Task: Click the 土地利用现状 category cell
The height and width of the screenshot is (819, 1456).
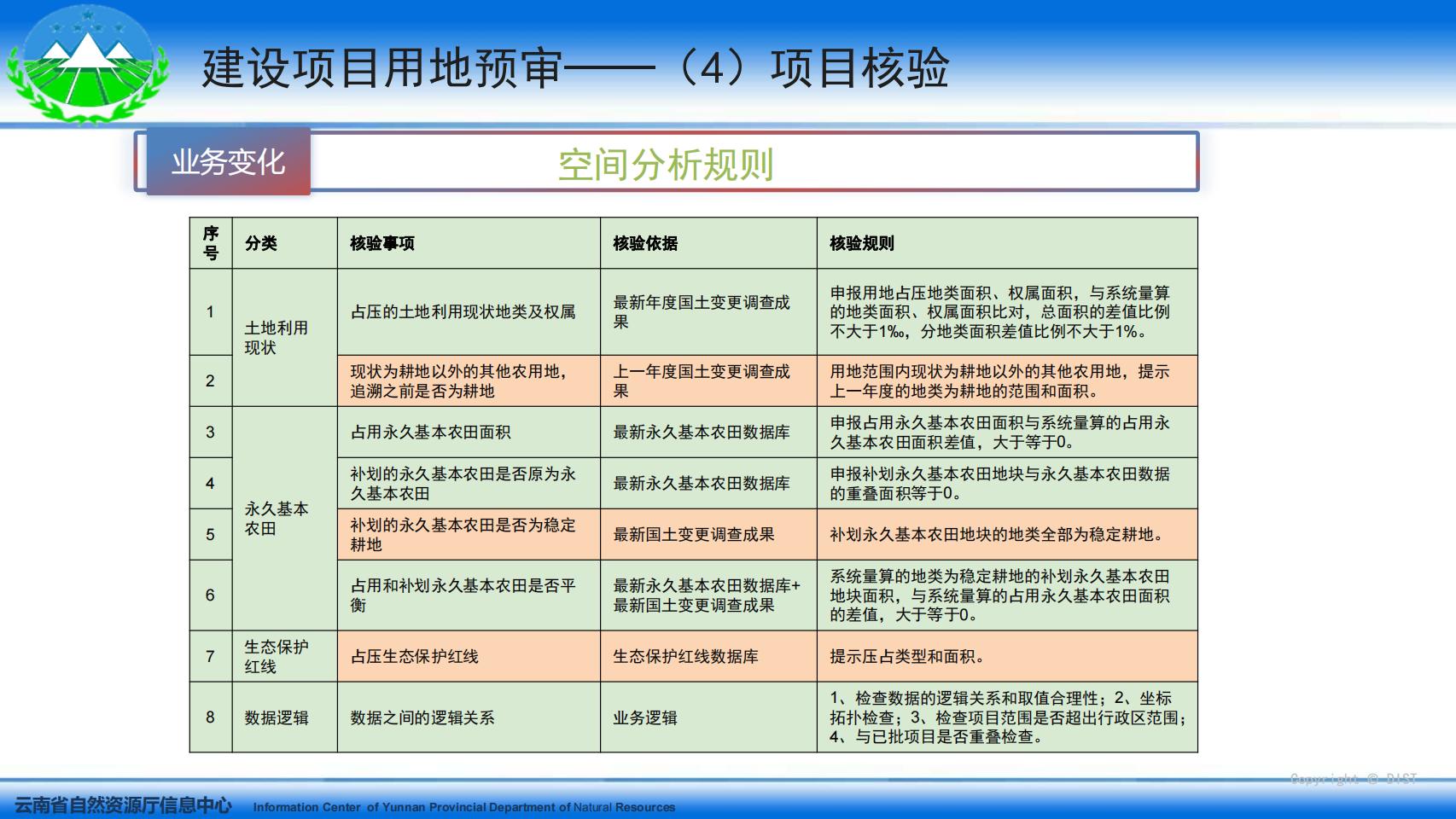Action: tap(284, 338)
